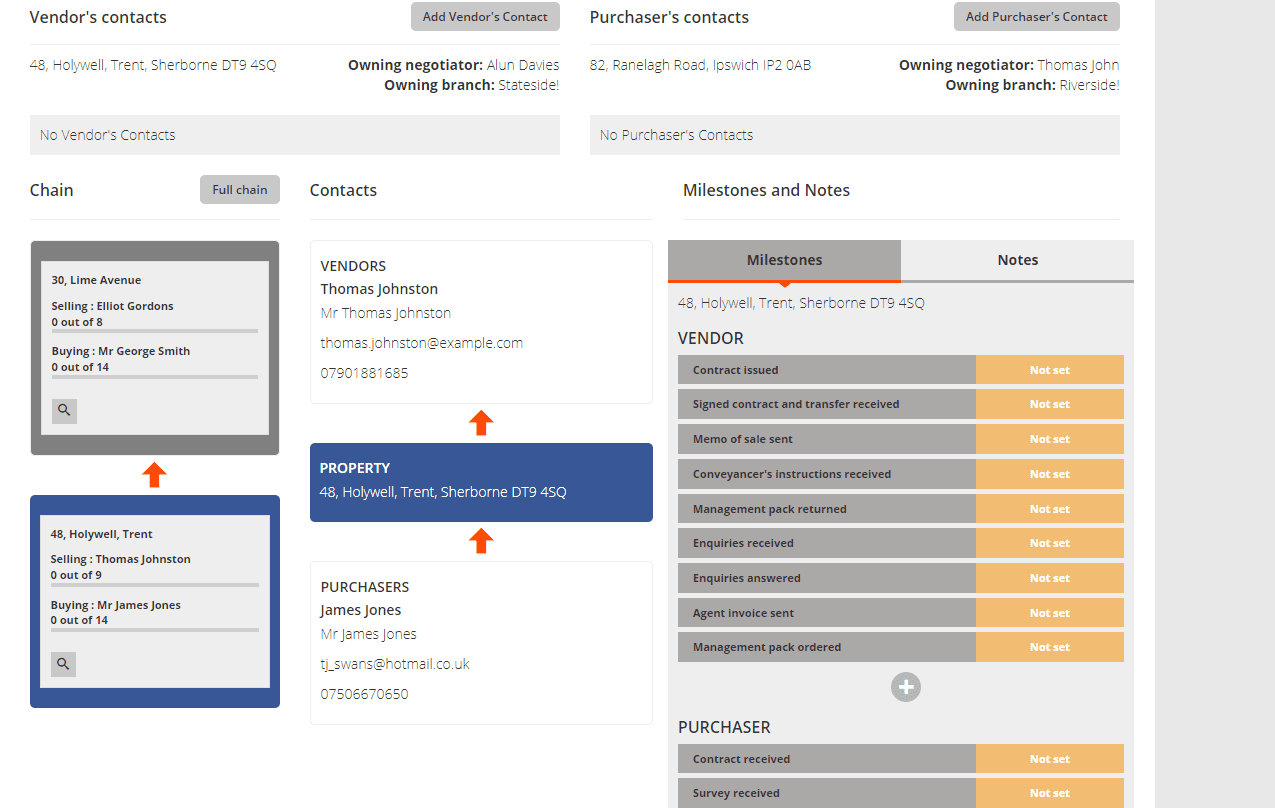Set status for Contract issued milestone
Image resolution: width=1275 pixels, height=808 pixels.
click(1049, 370)
